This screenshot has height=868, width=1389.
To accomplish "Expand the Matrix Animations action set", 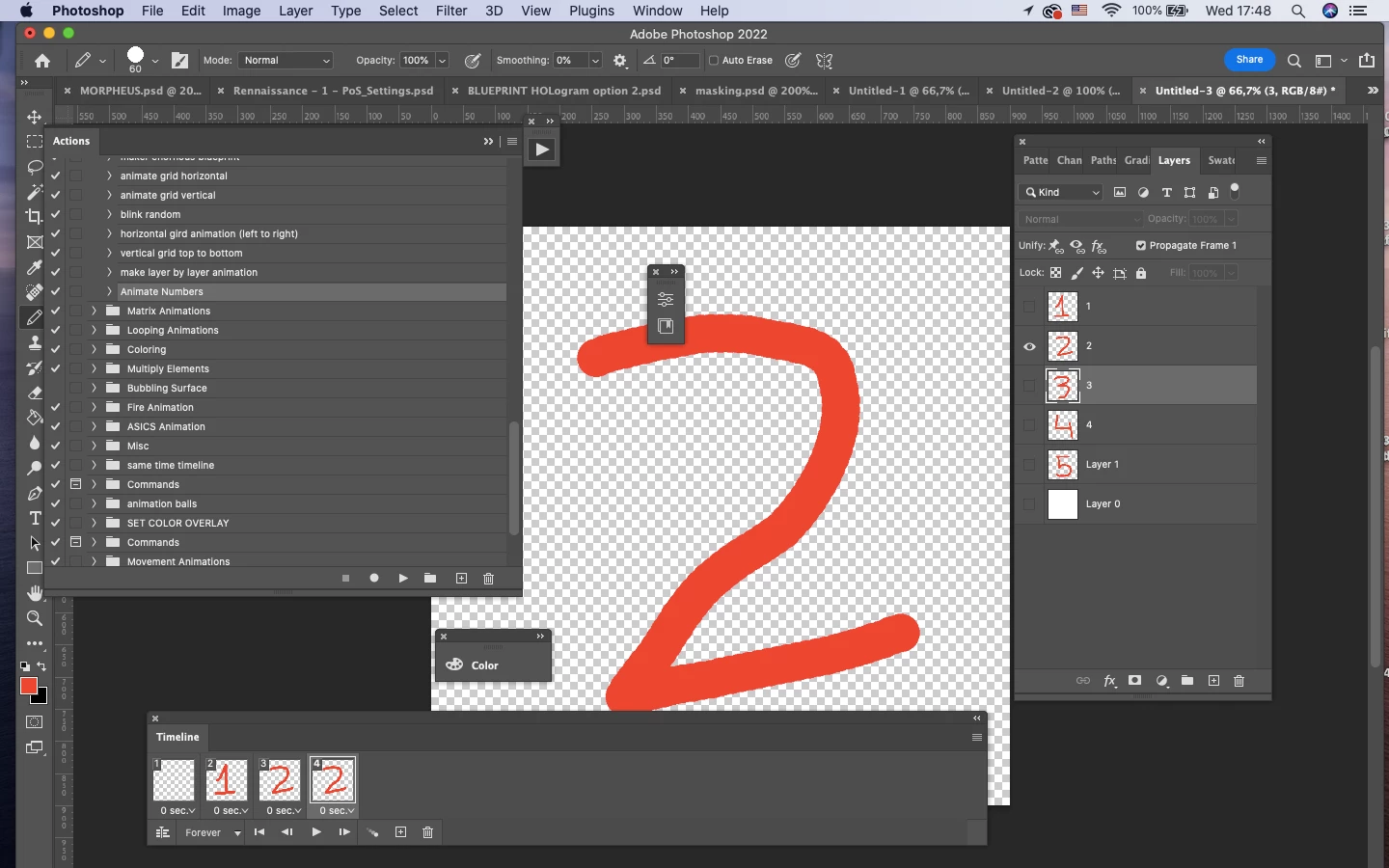I will [94, 311].
